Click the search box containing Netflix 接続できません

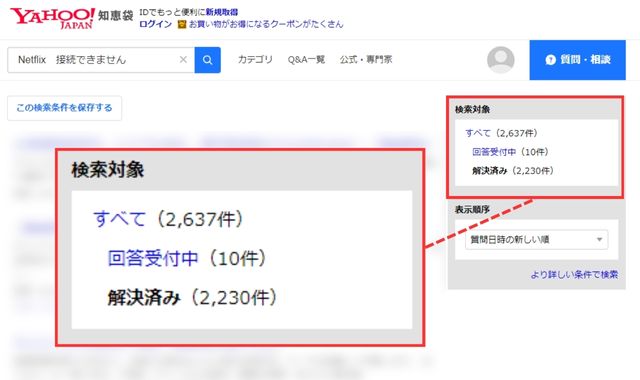click(101, 60)
